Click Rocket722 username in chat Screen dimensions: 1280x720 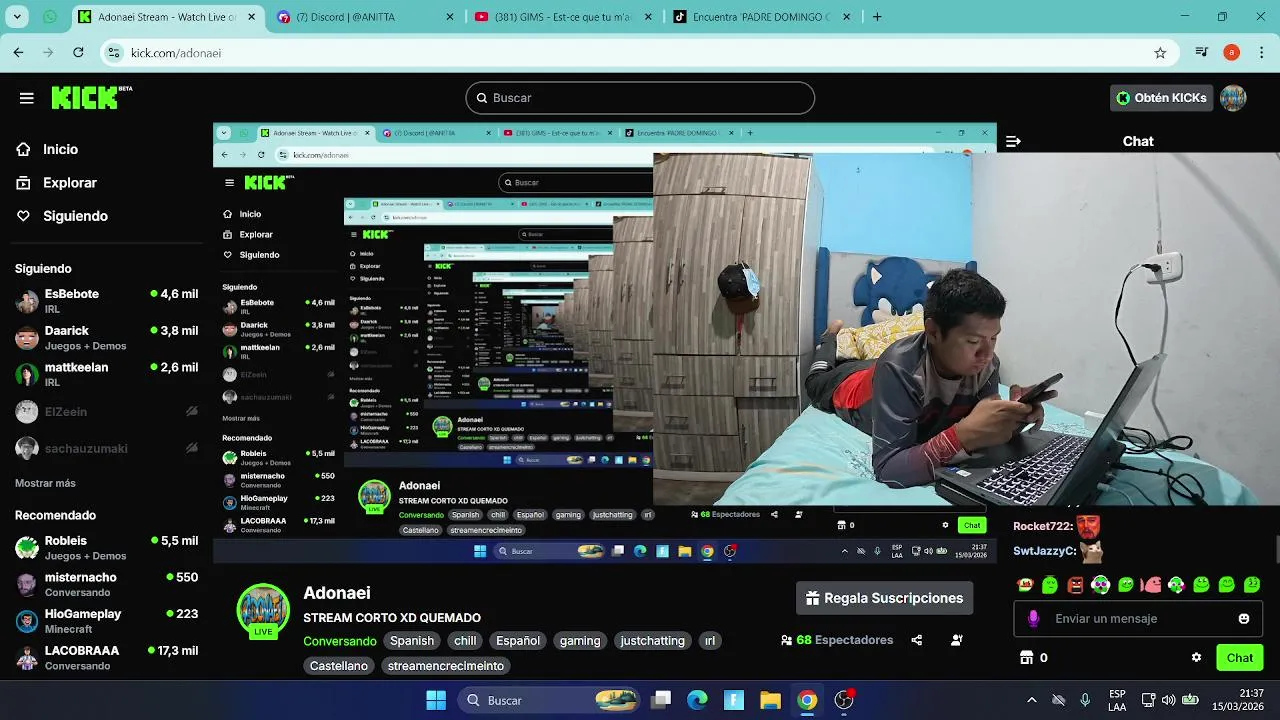[1042, 526]
